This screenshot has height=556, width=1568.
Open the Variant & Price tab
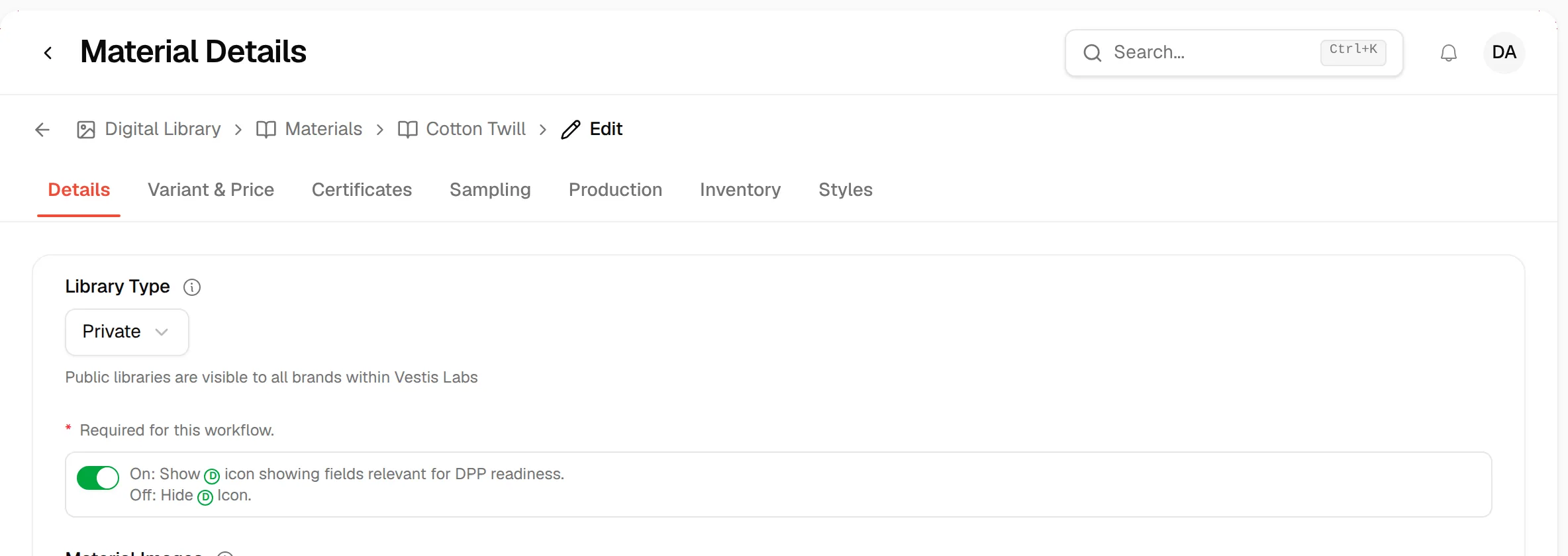[211, 190]
